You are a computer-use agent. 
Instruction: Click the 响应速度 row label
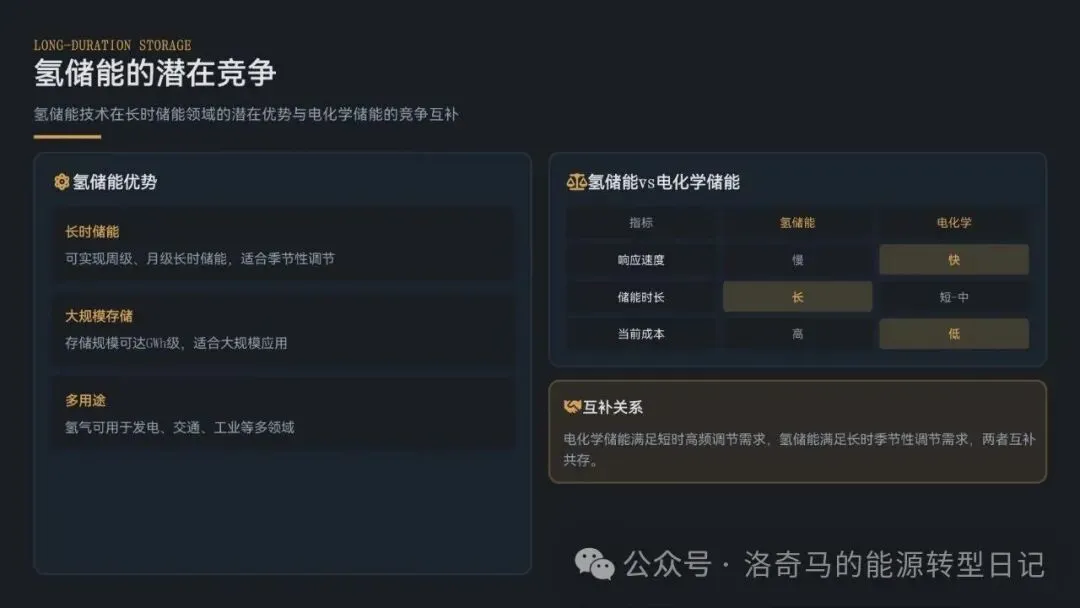[641, 260]
